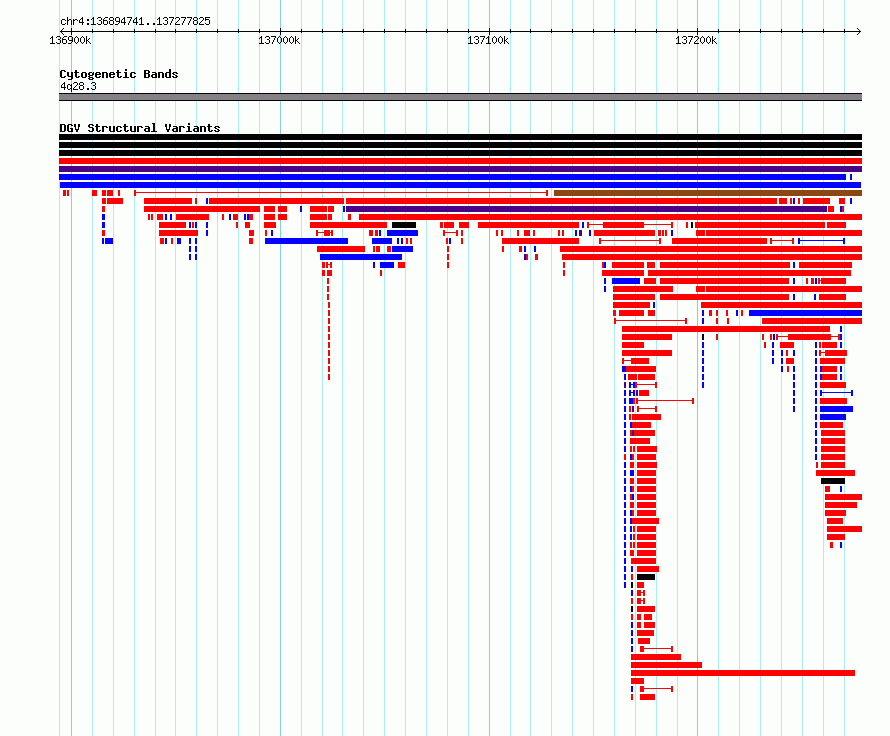Select the full-width purple variant bar
The height and width of the screenshot is (736, 890).
point(460,169)
